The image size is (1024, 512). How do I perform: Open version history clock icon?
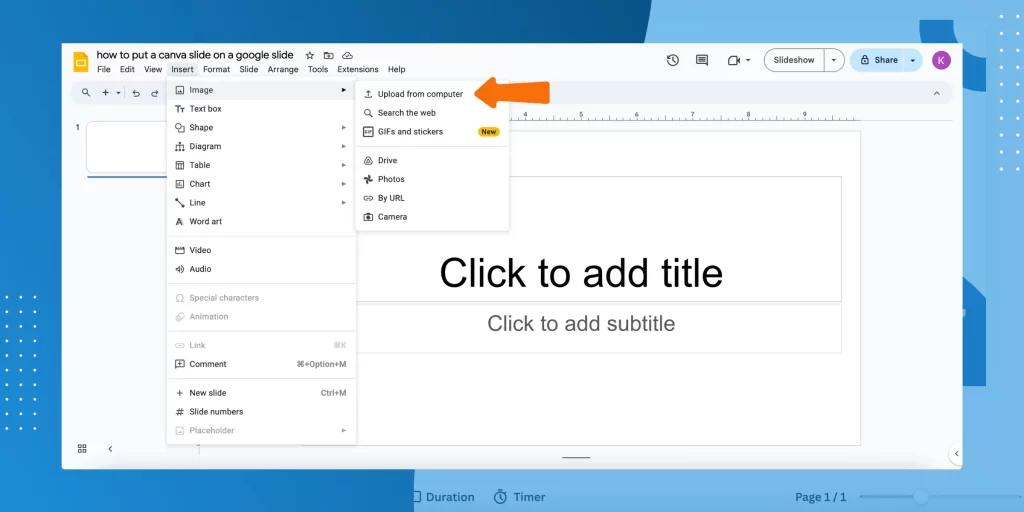point(673,60)
